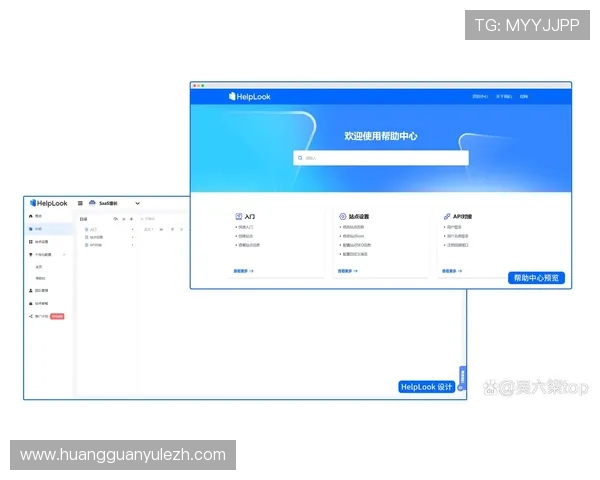
Task: Click the plus icon in directory panel
Action: pos(132,218)
